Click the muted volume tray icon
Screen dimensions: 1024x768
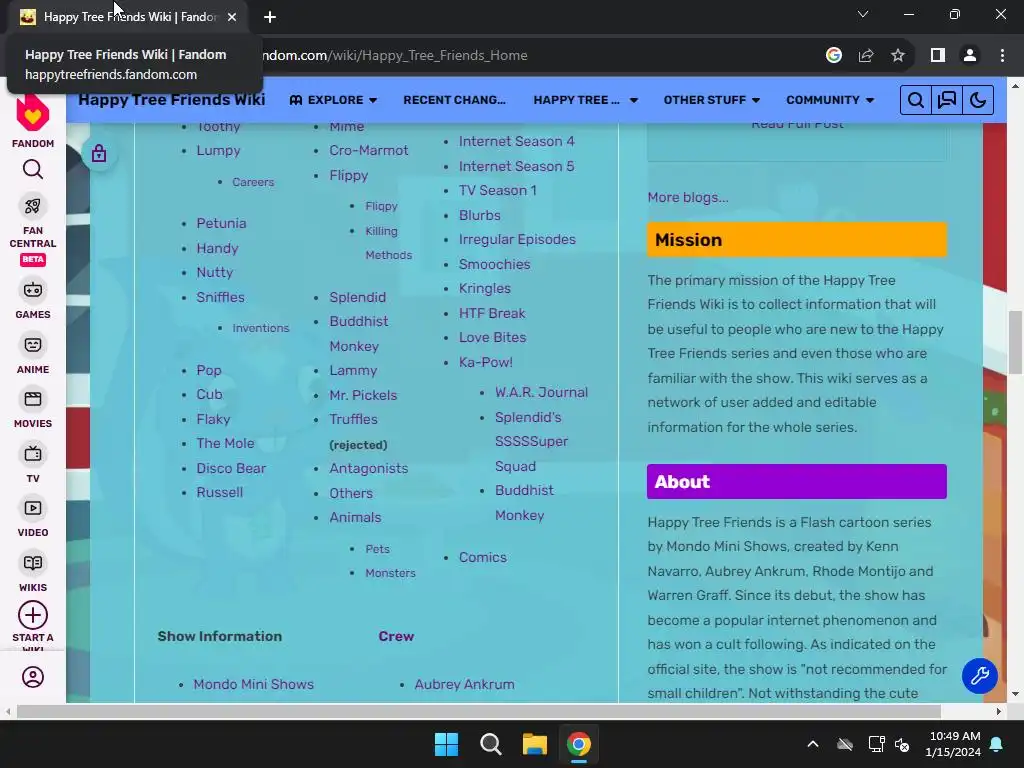pyautogui.click(x=902, y=744)
